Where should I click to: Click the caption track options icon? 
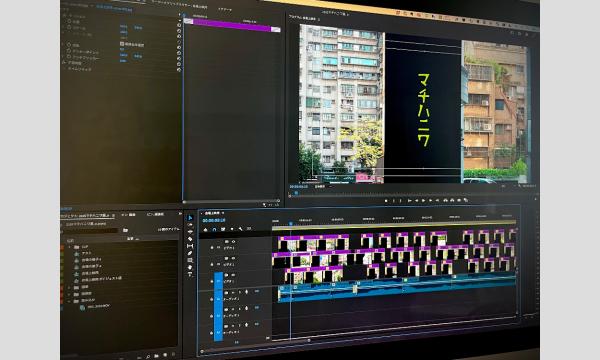pos(249,229)
